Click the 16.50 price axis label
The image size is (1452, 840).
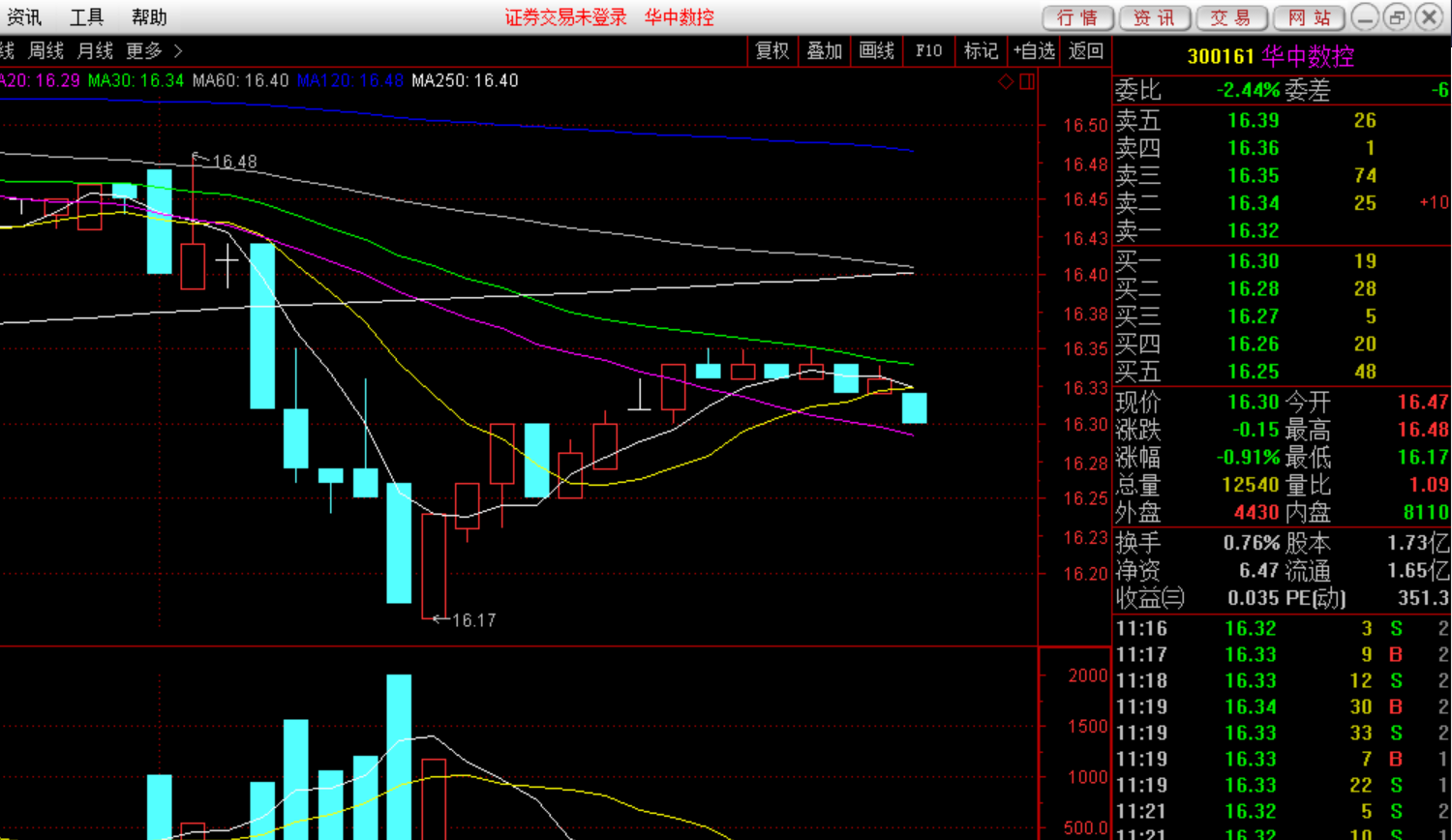[x=1085, y=126]
